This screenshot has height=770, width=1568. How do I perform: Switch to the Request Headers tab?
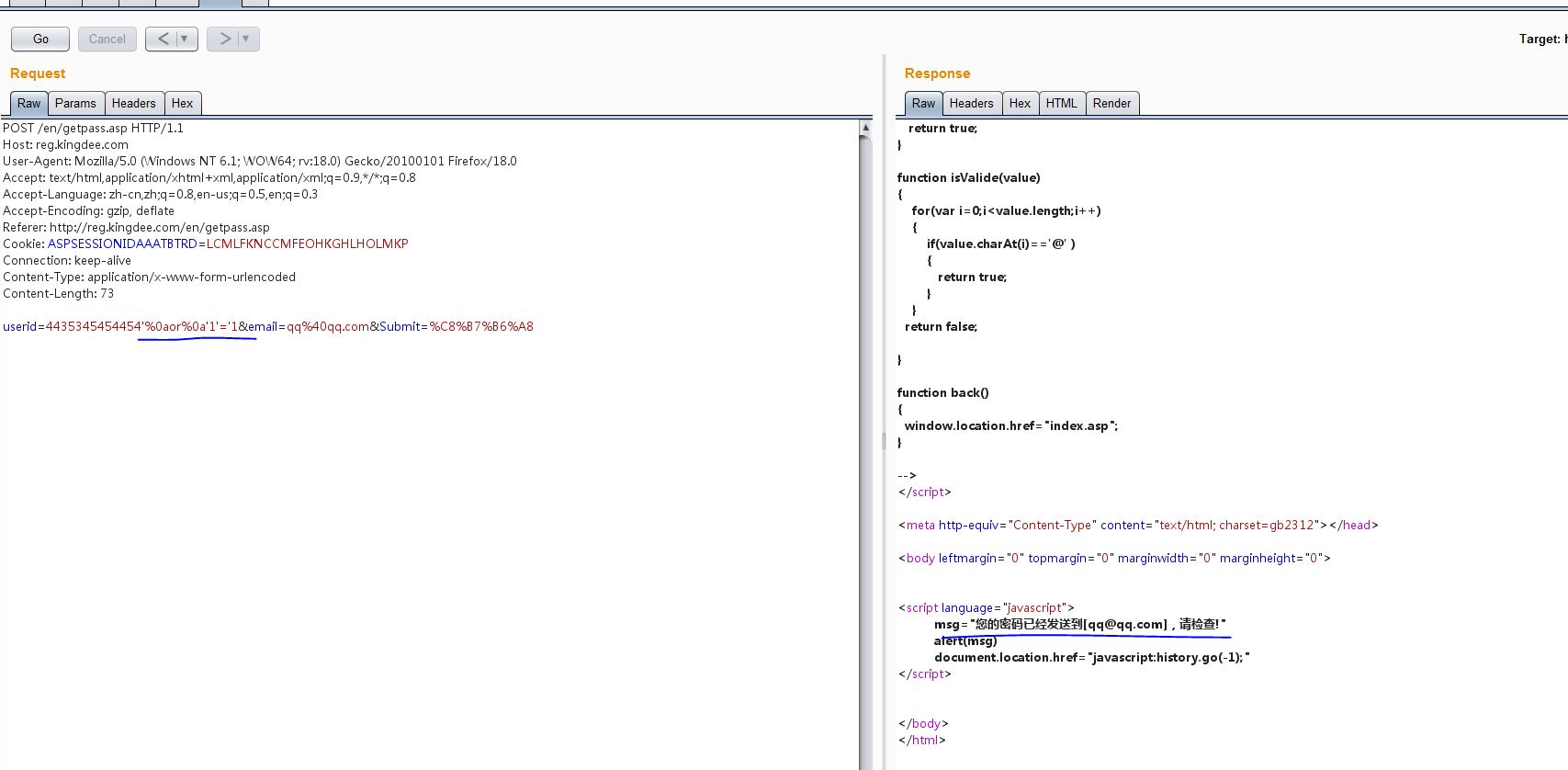tap(134, 104)
